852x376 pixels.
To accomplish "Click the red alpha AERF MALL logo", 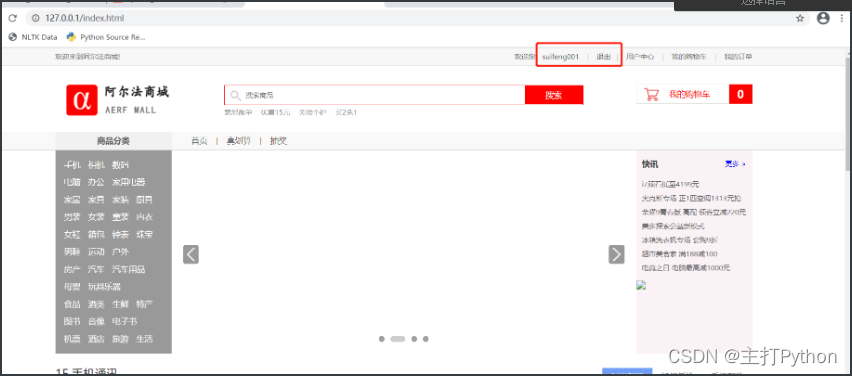I will click(82, 100).
